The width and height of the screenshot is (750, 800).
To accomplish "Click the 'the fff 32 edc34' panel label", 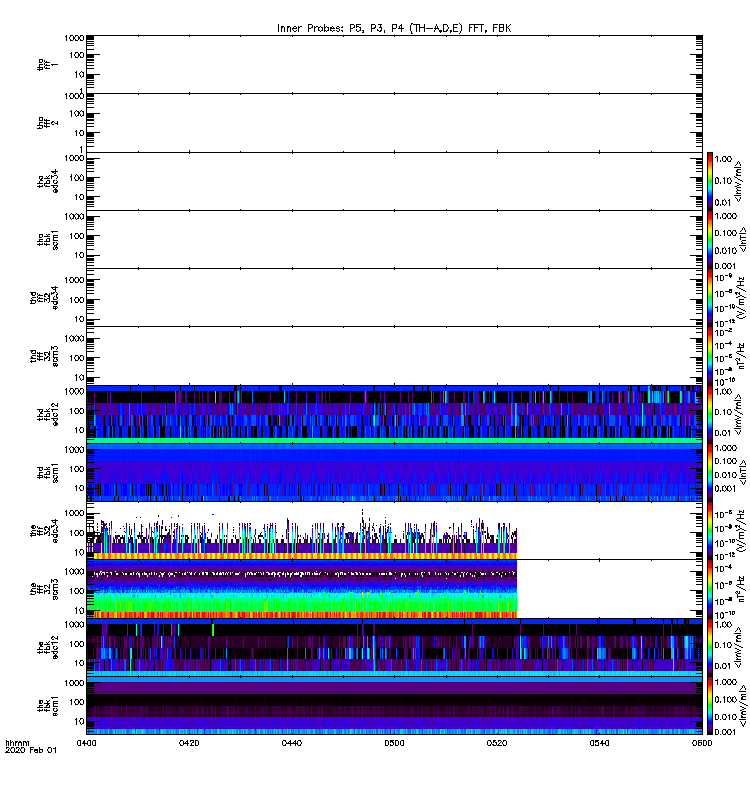I will click(44, 531).
